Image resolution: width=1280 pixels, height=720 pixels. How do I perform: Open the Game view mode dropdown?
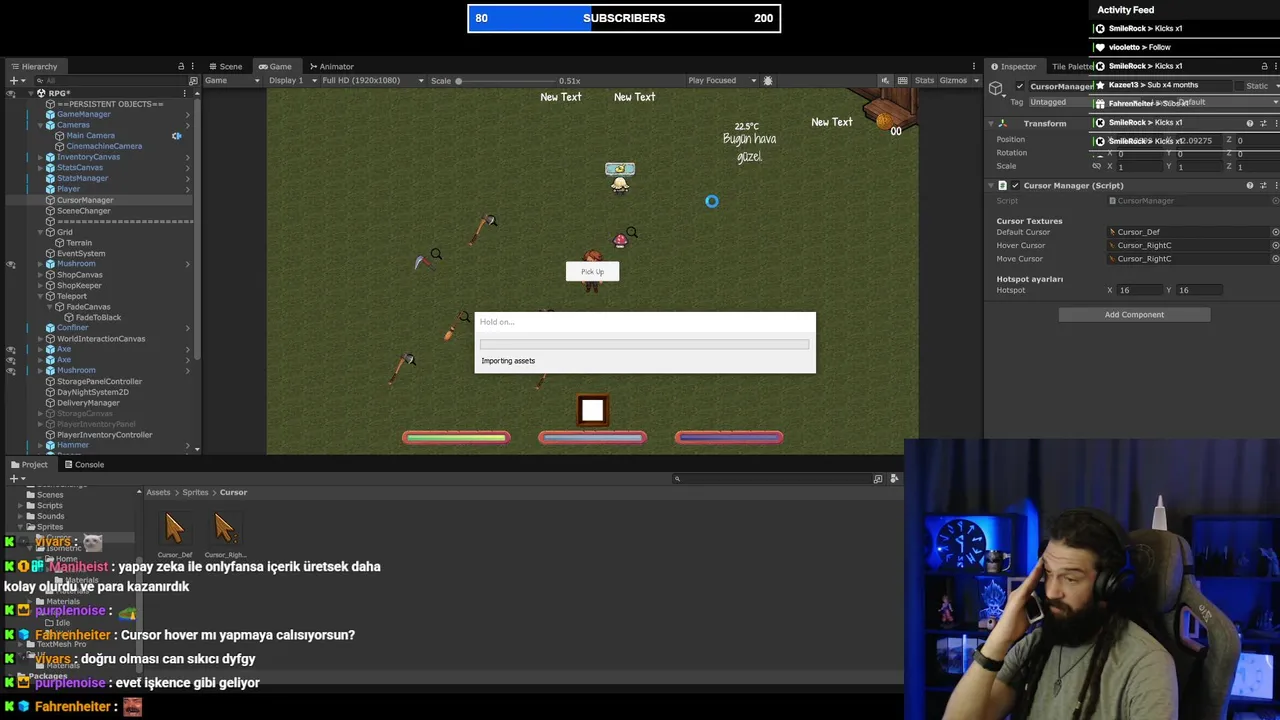231,80
